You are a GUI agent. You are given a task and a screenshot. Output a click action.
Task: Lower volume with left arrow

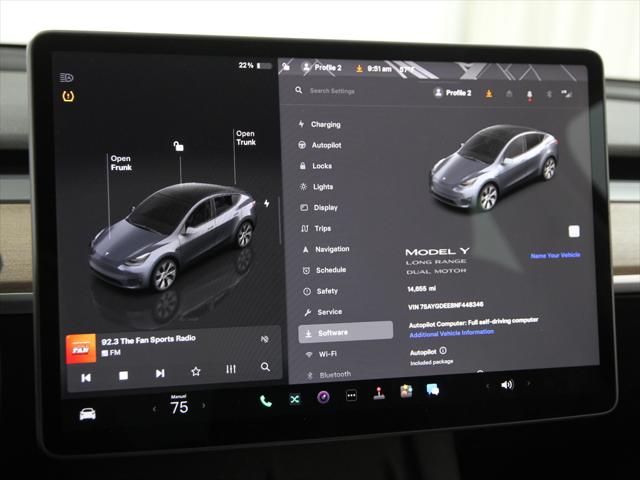[x=487, y=386]
